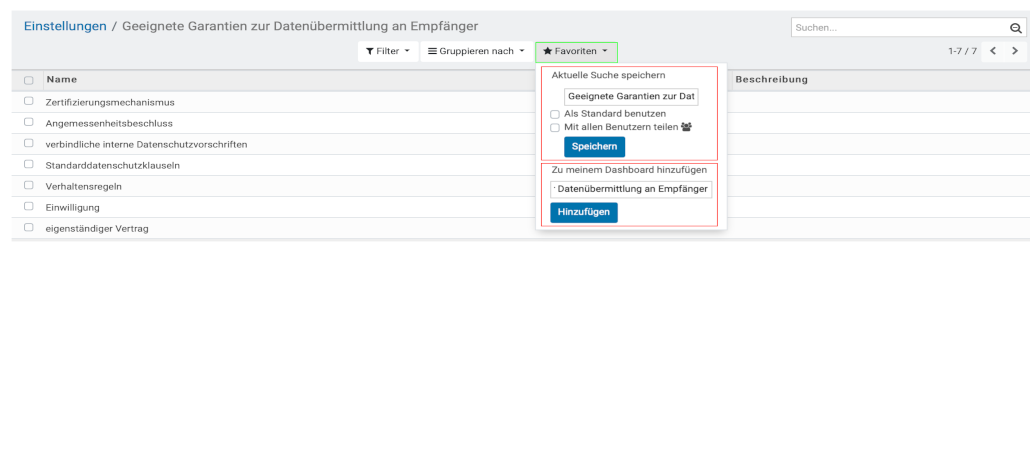Collapse the Favoriten dropdown
The height and width of the screenshot is (461, 1030).
click(x=576, y=51)
